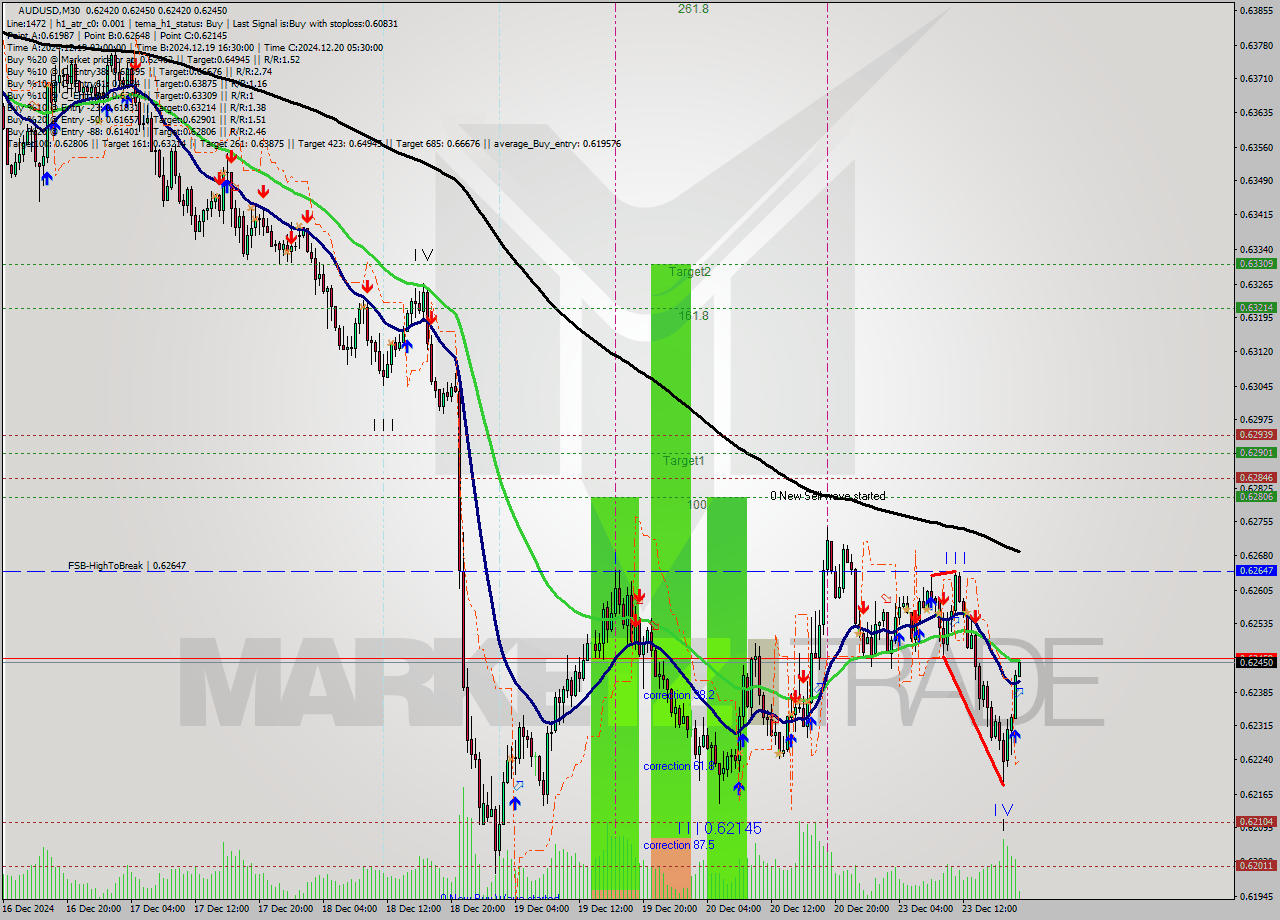Screen dimensions: 1280x920
Task: Select the 'I I I 0.62145' wave label
Action: click(x=719, y=828)
